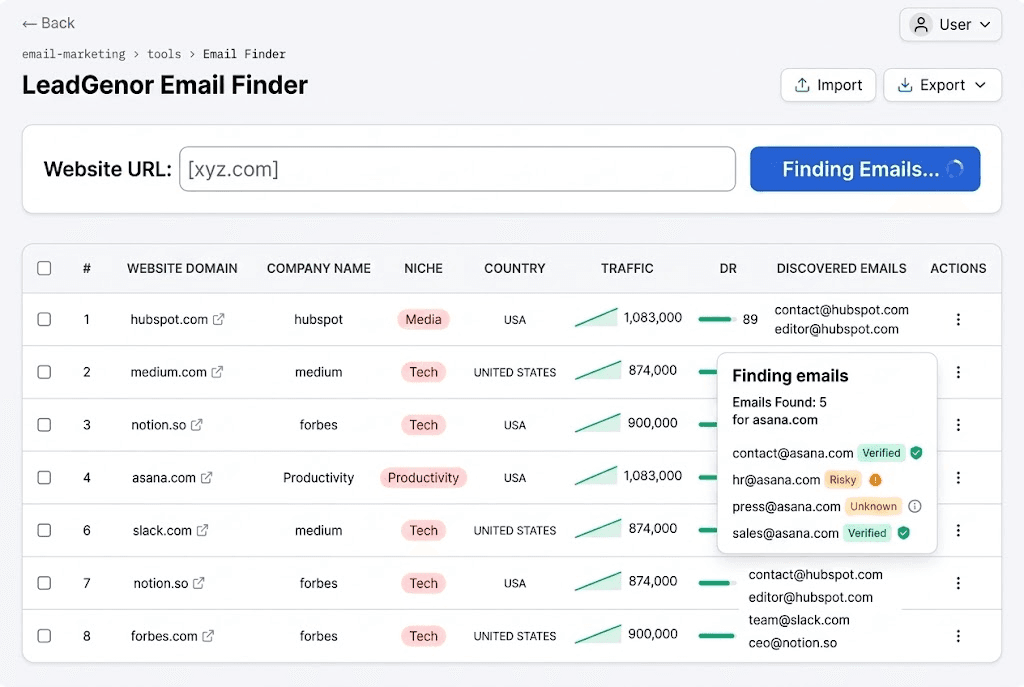Viewport: 1024px width, 687px height.
Task: Open external link icon beside slack.com
Action: tap(202, 530)
